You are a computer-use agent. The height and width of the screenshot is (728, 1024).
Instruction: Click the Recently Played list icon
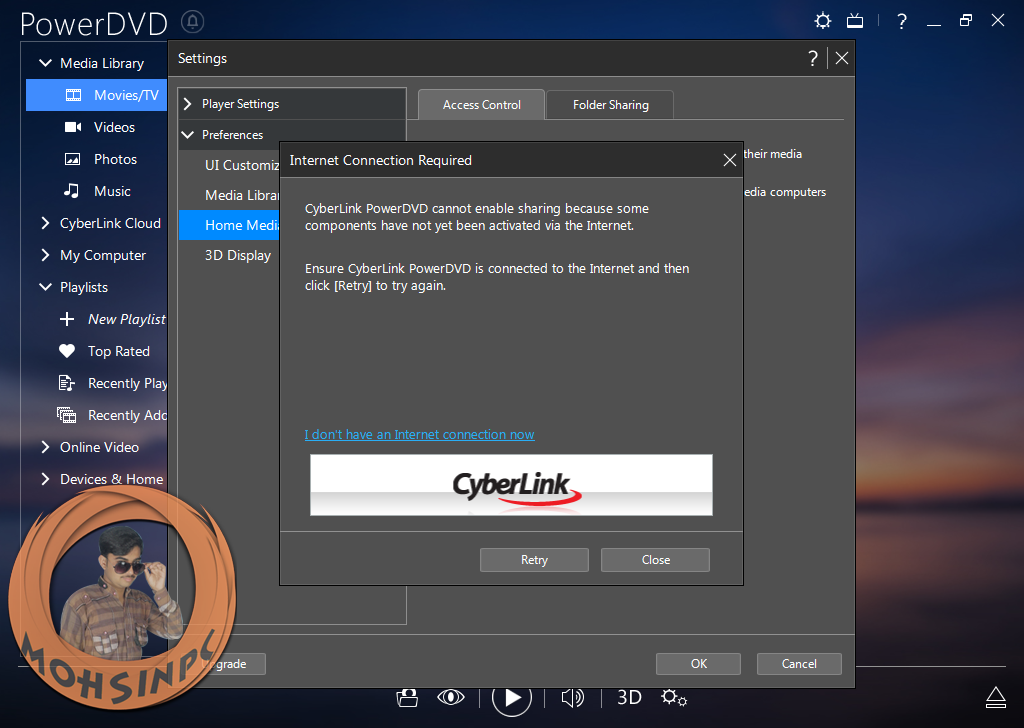pyautogui.click(x=67, y=383)
